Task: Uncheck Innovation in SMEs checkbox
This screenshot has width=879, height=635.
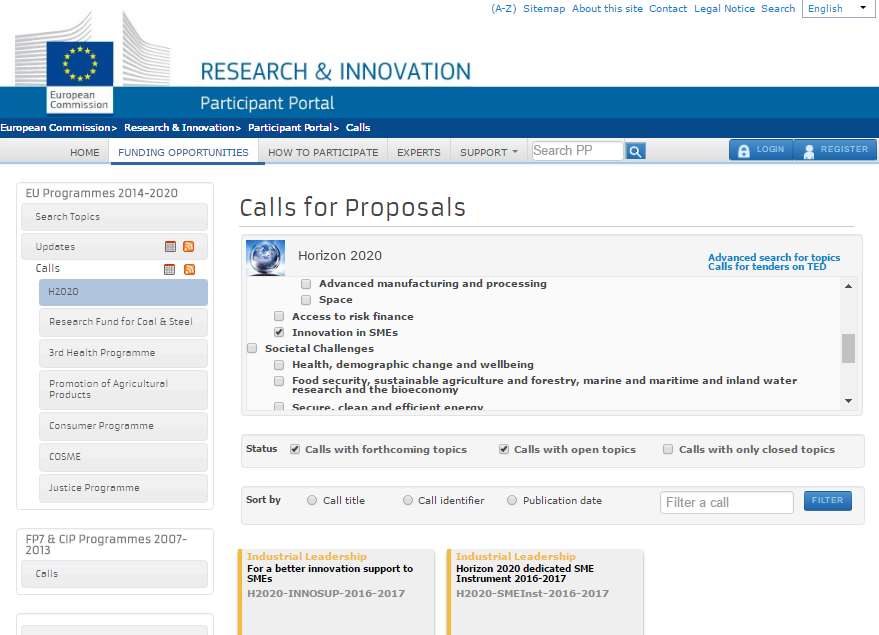Action: 279,332
